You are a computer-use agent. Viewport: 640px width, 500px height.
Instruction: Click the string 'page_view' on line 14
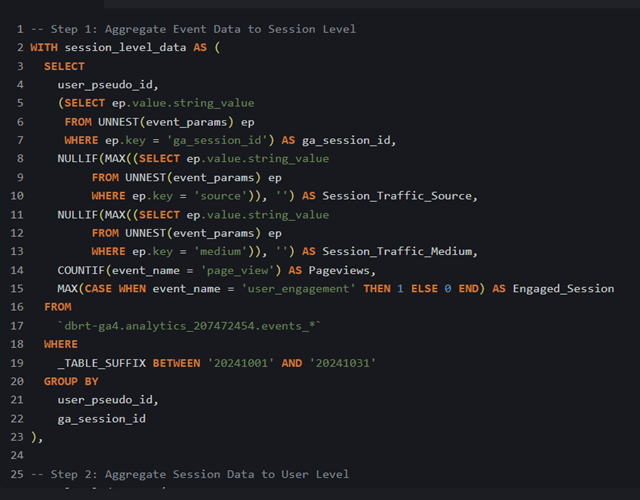tap(237, 270)
